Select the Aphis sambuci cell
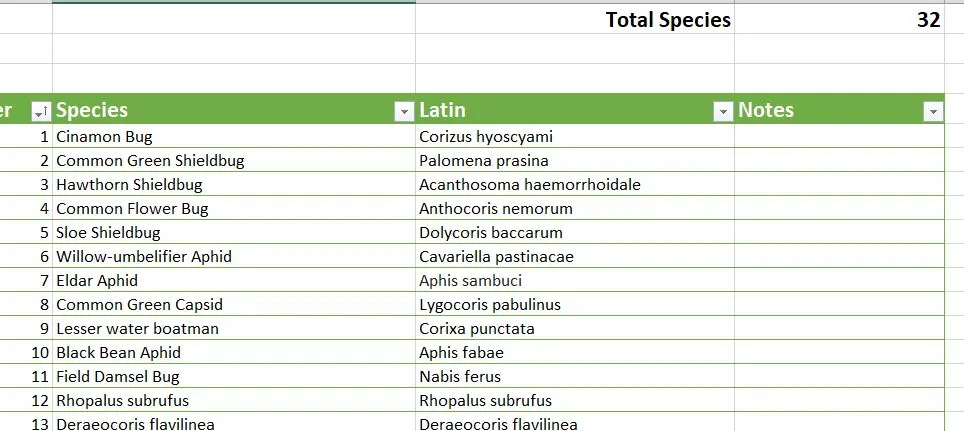Screen dimensions: 964x431 coord(575,280)
